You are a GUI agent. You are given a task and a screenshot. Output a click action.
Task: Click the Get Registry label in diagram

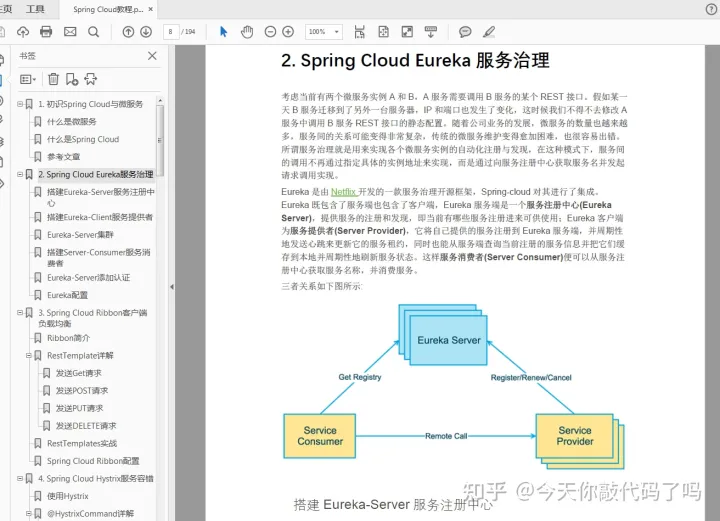(x=360, y=377)
